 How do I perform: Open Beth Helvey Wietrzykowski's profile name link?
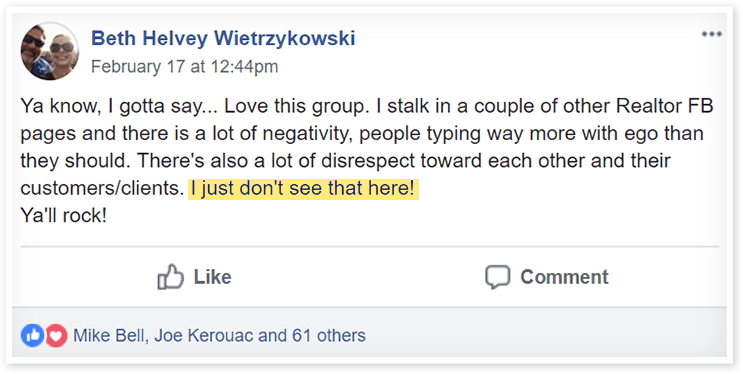223,38
